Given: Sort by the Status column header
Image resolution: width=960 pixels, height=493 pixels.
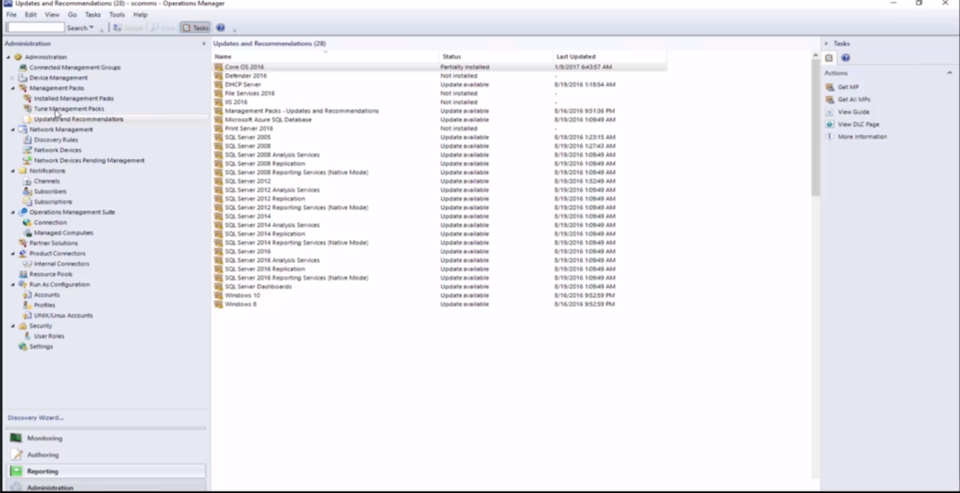Looking at the screenshot, I should (497, 56).
